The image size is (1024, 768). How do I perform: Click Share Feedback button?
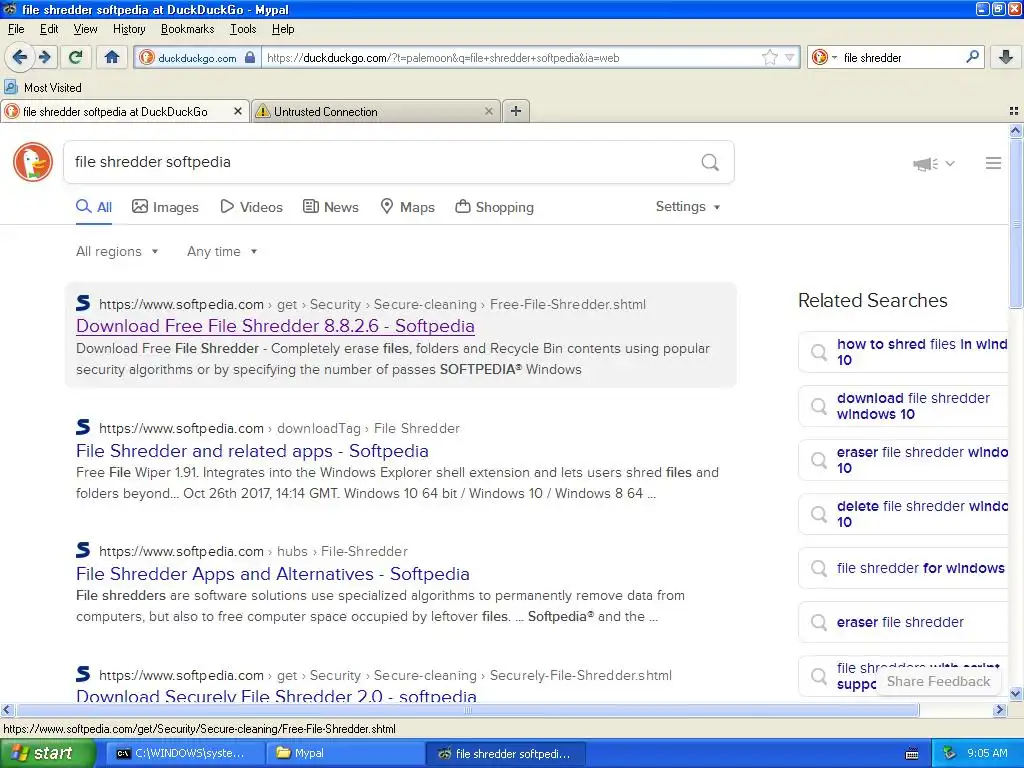click(x=938, y=681)
